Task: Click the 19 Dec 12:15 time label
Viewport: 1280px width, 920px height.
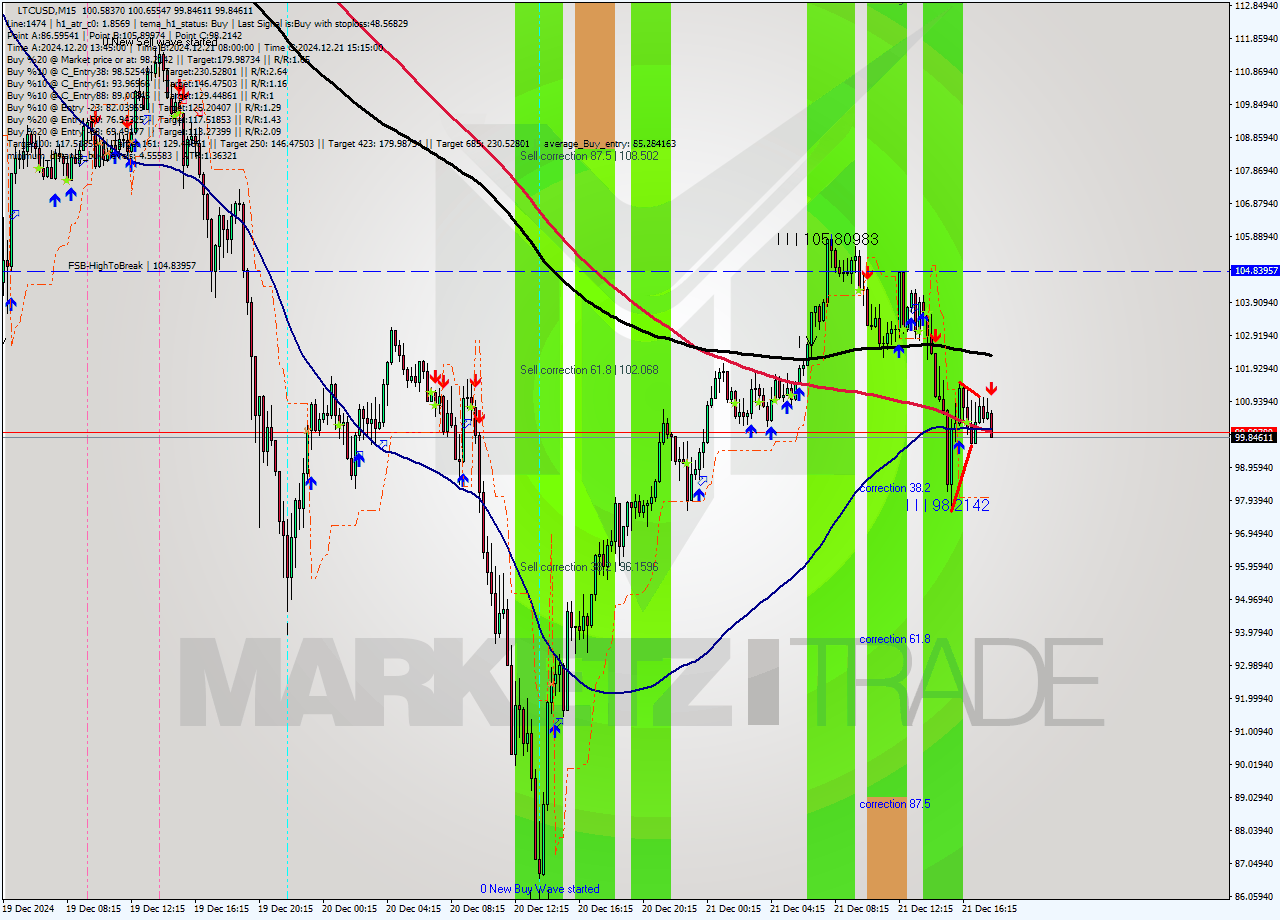Action: click(x=157, y=909)
